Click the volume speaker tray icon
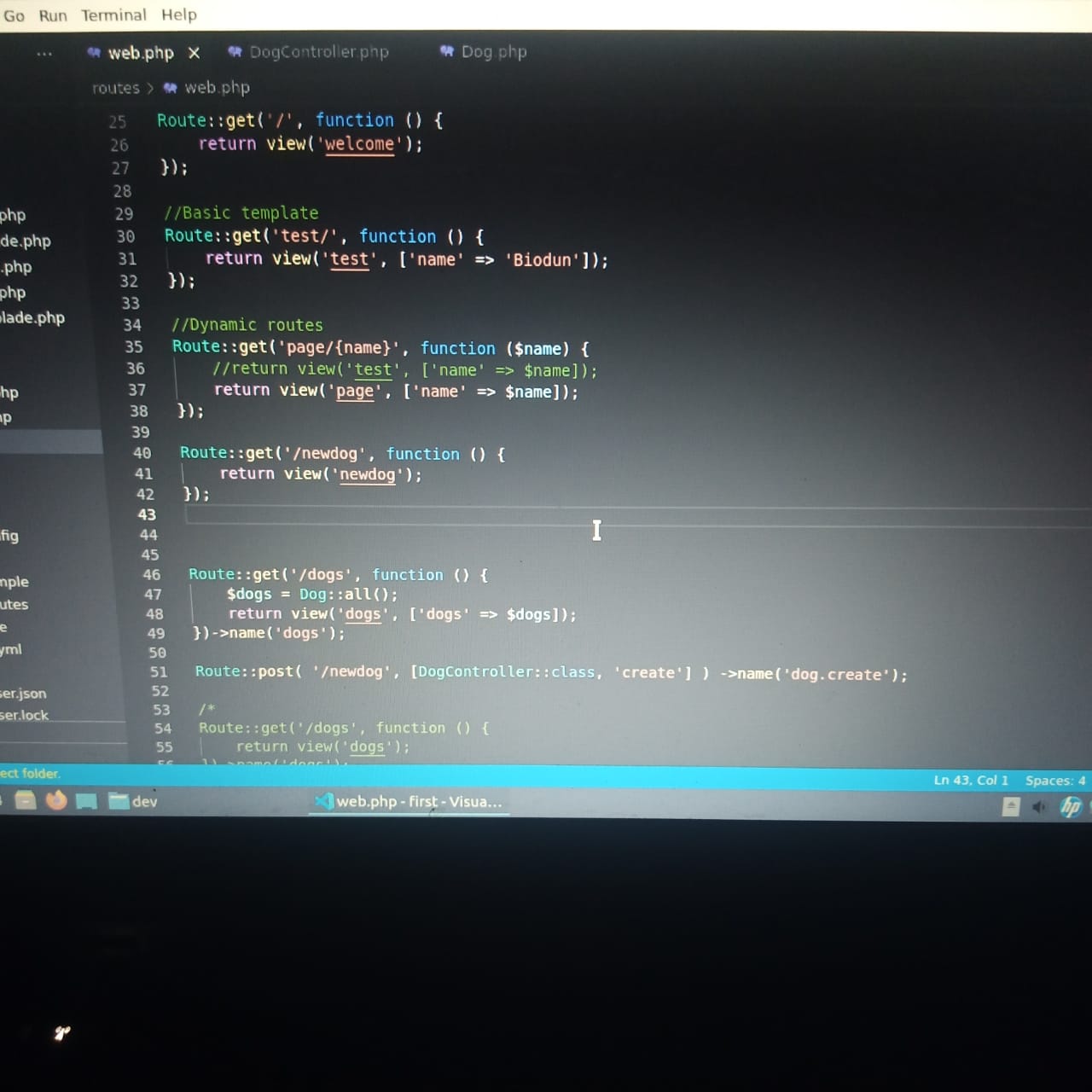The height and width of the screenshot is (1092, 1092). [1038, 806]
